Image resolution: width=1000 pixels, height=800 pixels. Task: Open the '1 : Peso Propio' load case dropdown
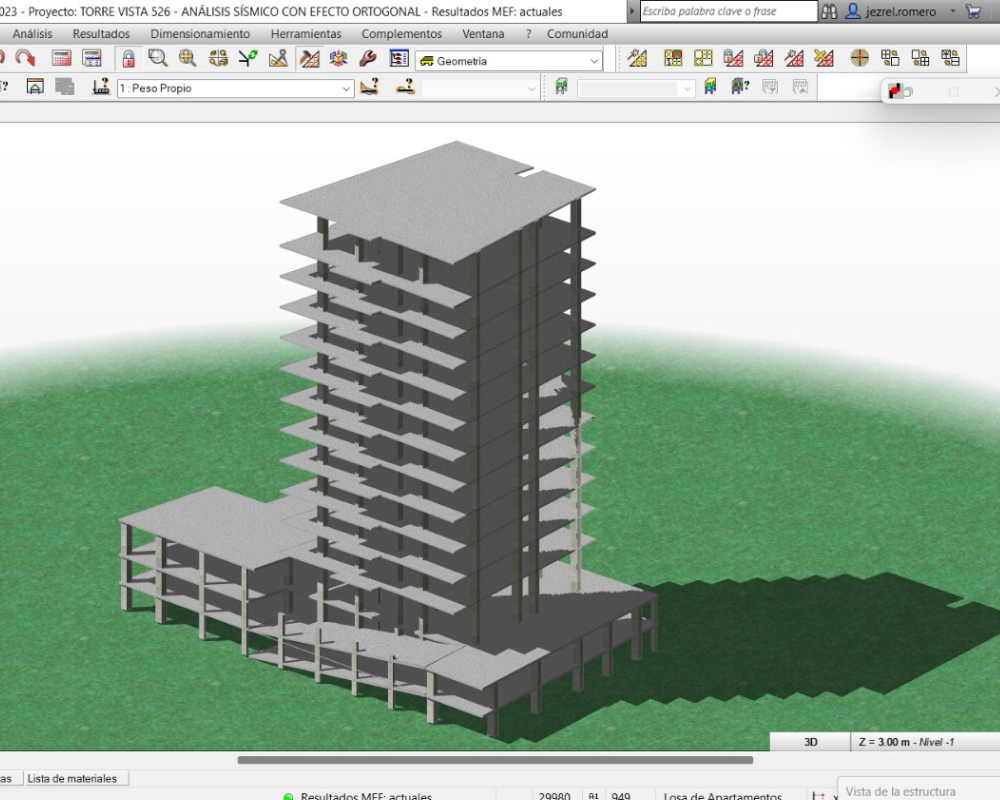(347, 88)
